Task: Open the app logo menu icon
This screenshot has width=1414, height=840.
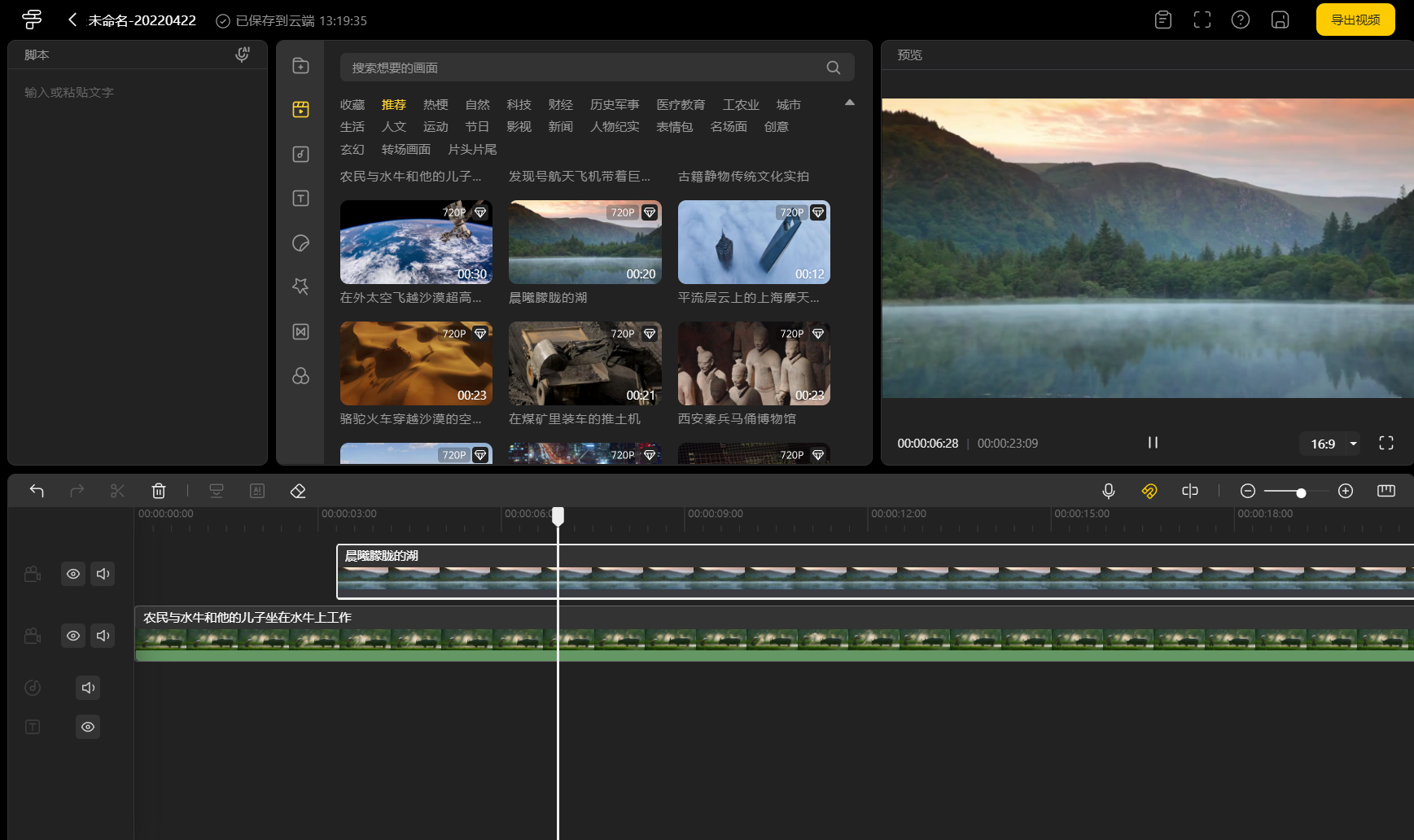Action: (x=32, y=20)
